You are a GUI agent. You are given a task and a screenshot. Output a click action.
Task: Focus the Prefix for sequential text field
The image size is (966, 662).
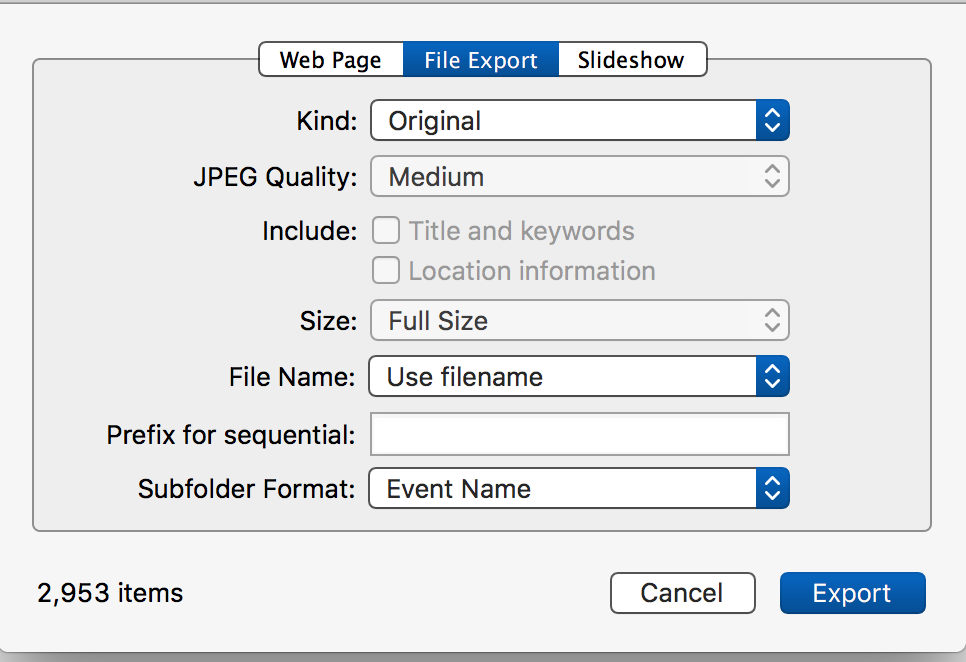580,434
